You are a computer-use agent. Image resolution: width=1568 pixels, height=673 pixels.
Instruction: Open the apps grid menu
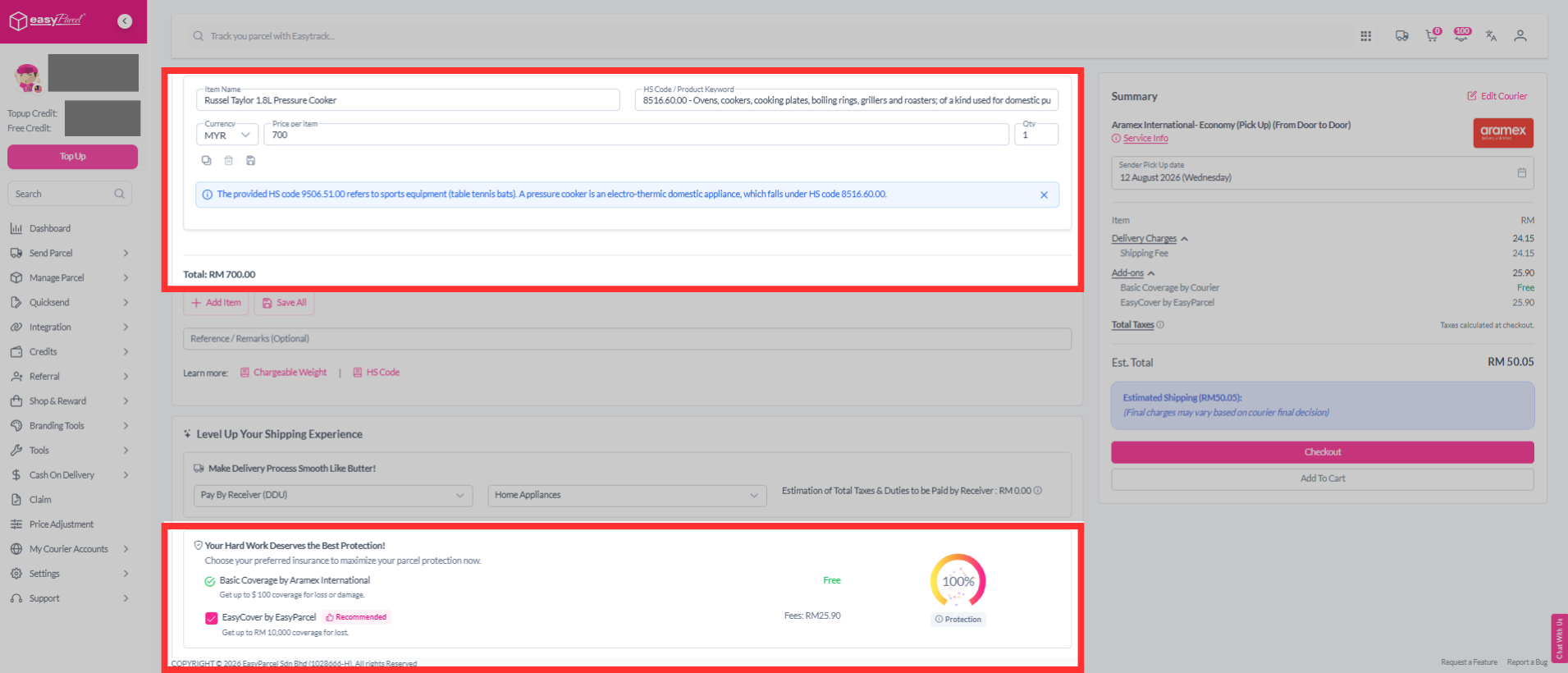pyautogui.click(x=1366, y=36)
